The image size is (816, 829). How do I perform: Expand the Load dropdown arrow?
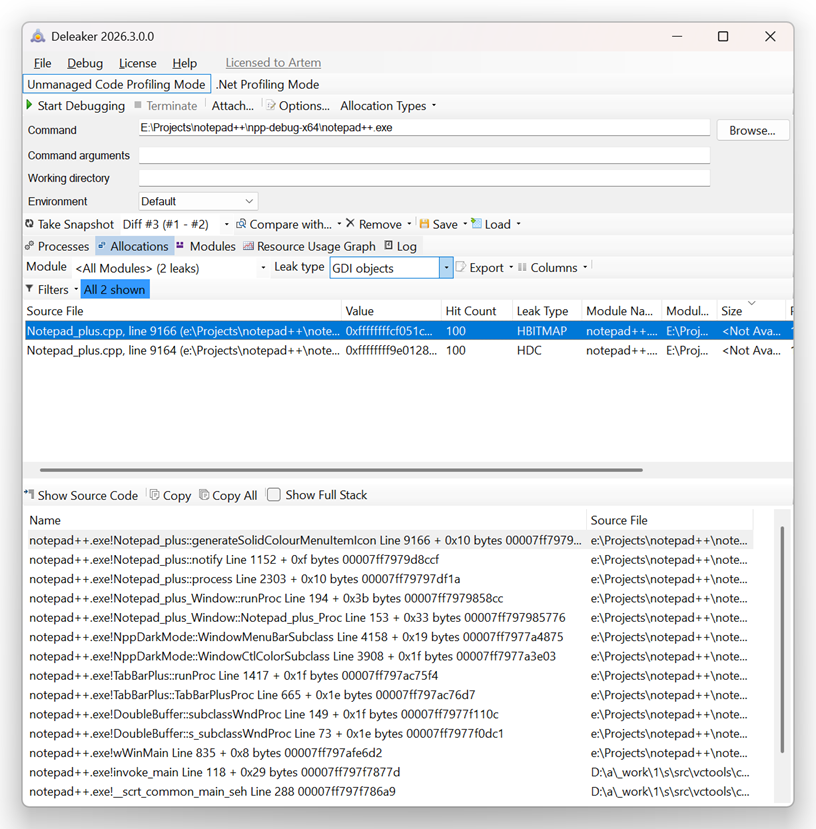coord(518,224)
